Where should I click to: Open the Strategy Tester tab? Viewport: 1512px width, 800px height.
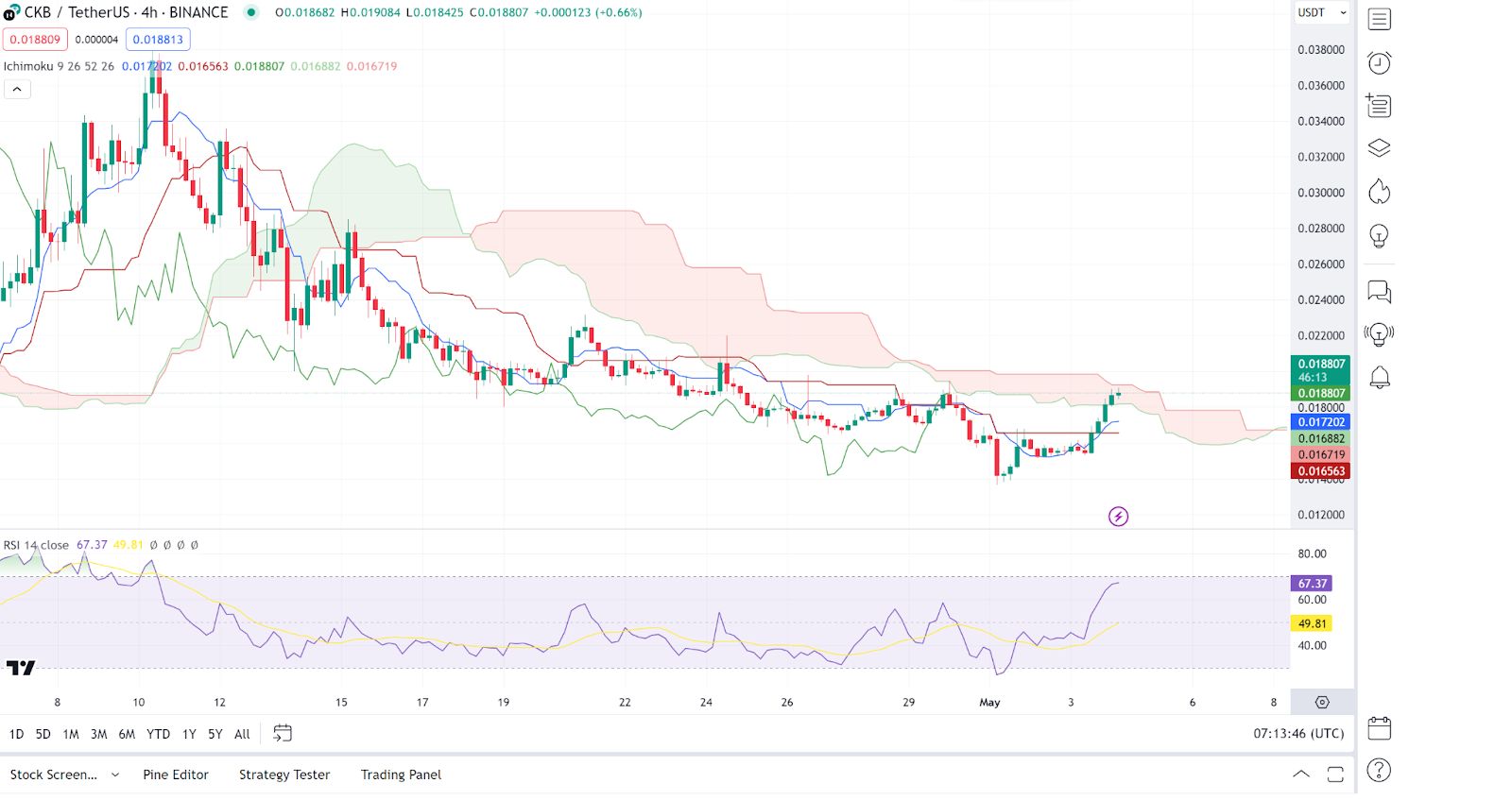[284, 774]
